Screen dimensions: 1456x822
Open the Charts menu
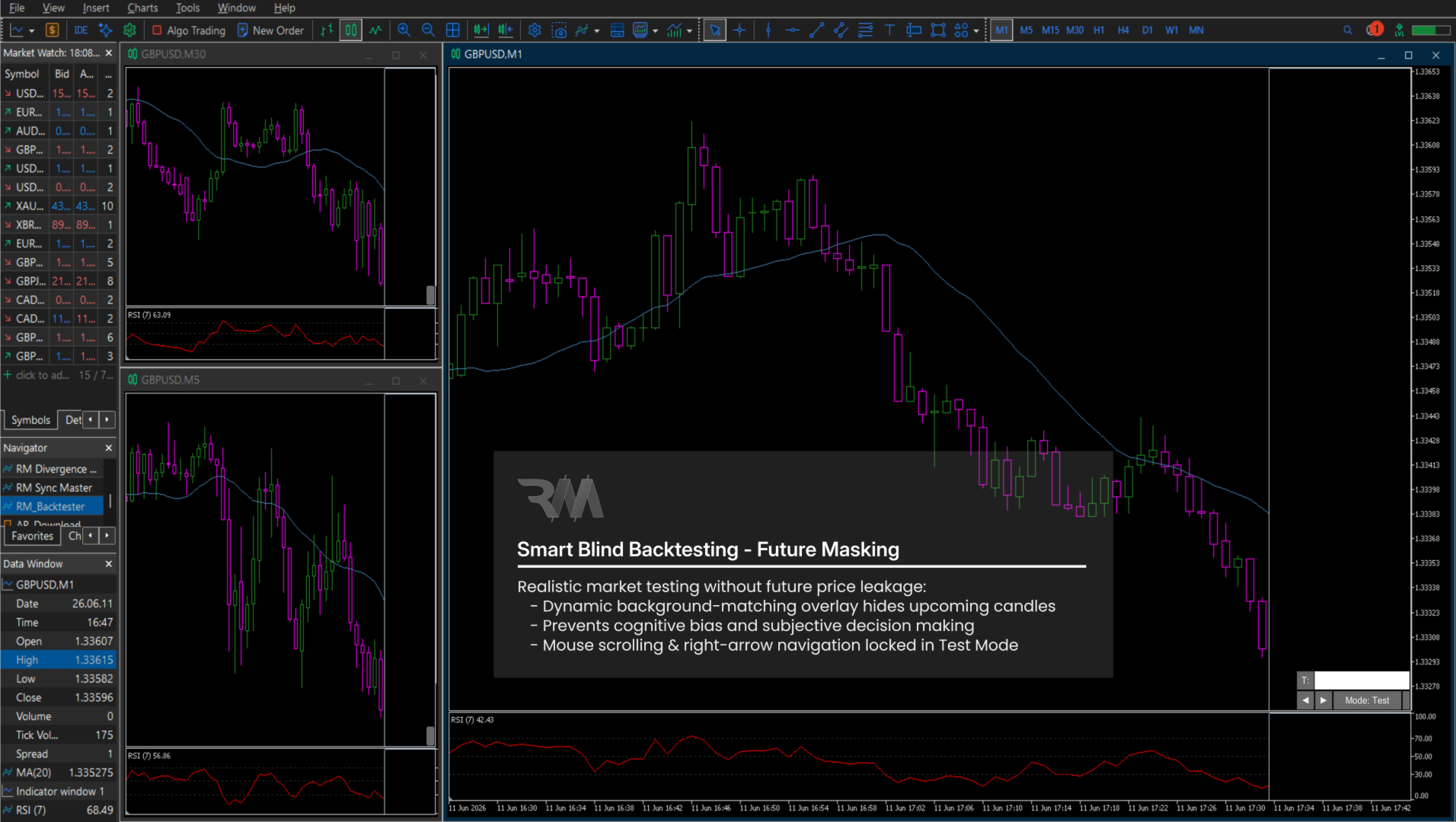142,8
